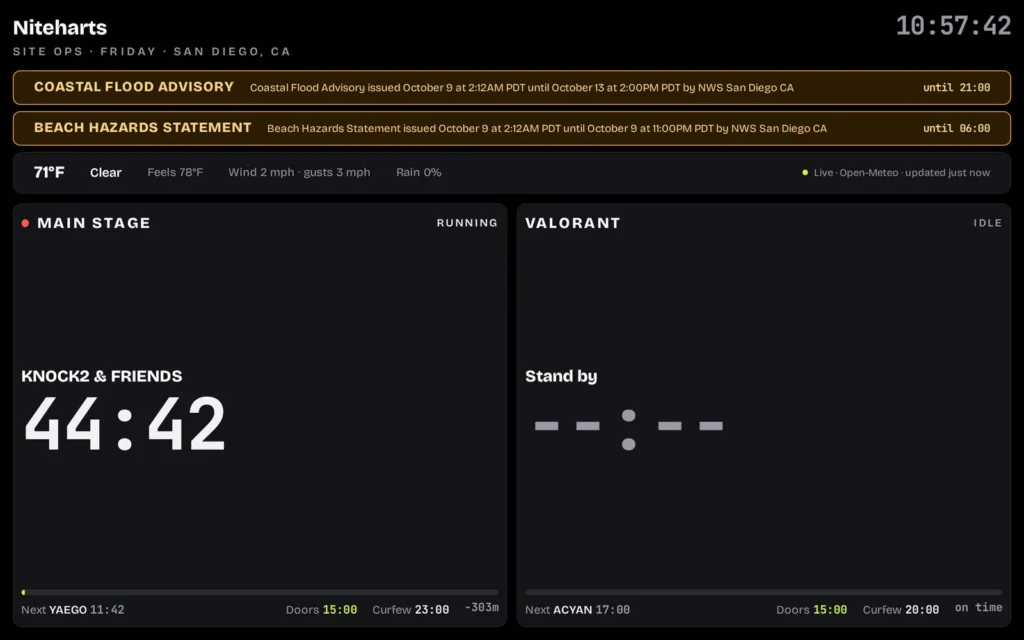
Task: Click the Wind 2 mph gusts reading
Action: click(299, 172)
